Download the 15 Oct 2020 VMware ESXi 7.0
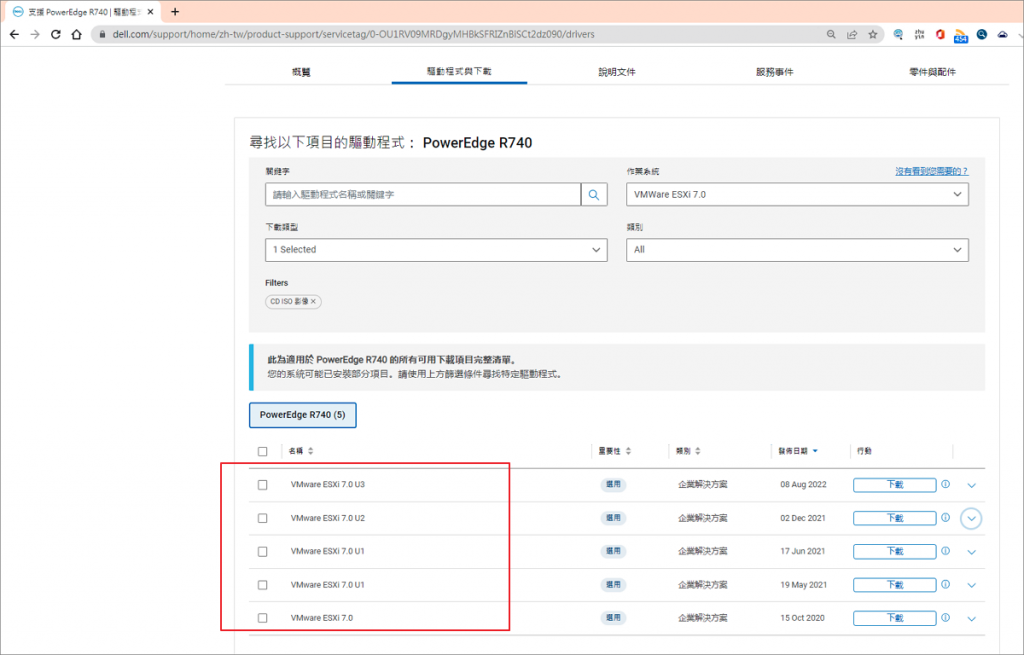The height and width of the screenshot is (655, 1024). (894, 618)
